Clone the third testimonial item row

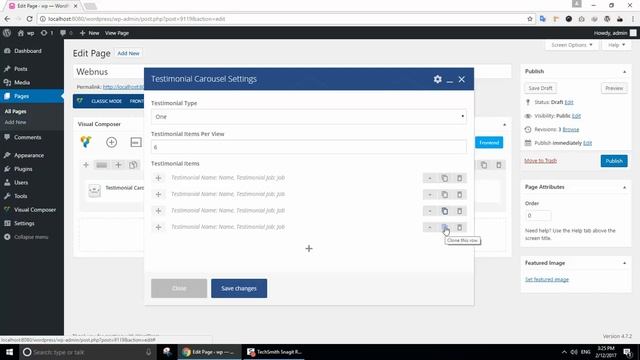444,211
